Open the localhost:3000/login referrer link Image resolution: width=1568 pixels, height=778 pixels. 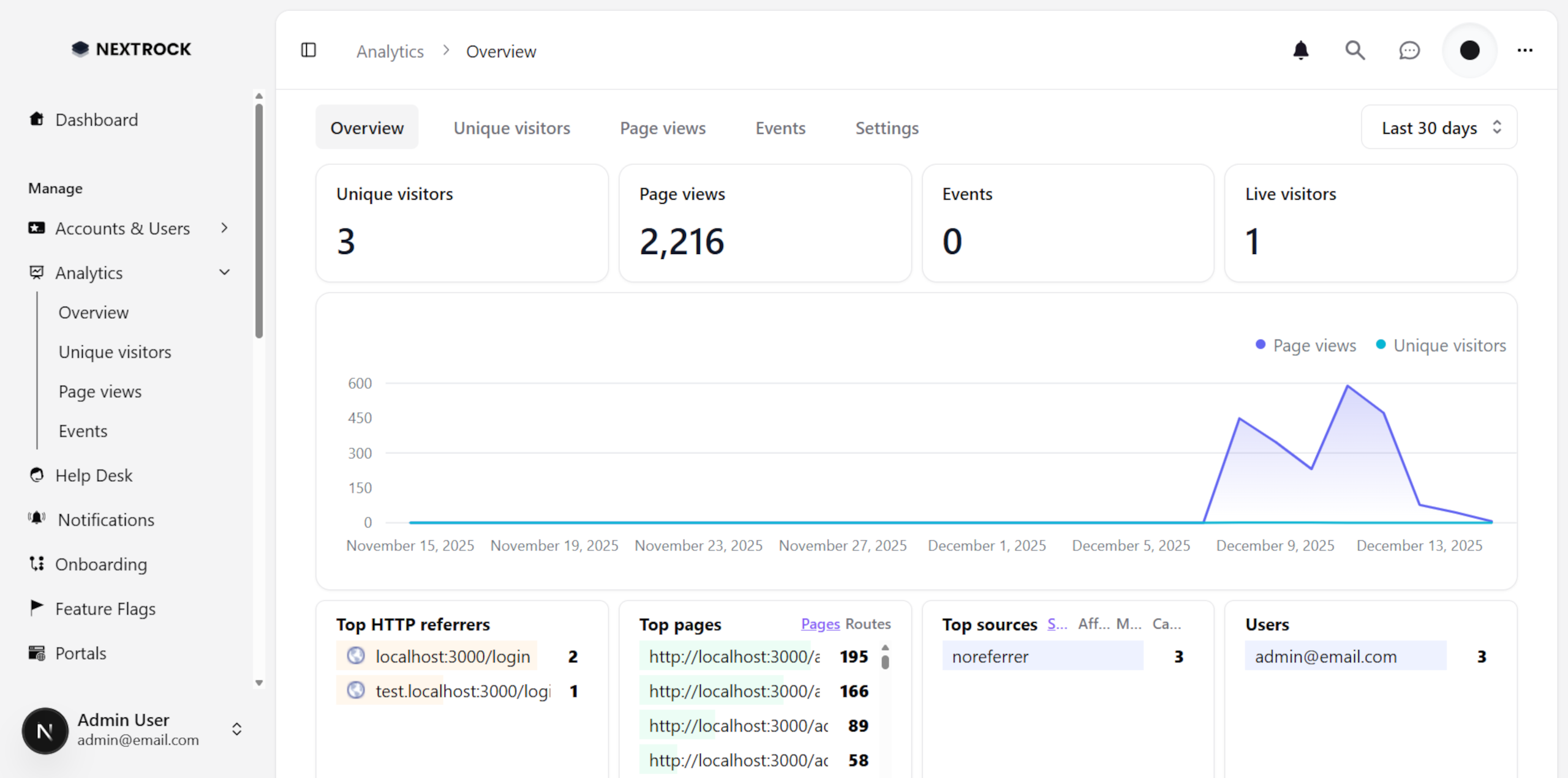[453, 656]
